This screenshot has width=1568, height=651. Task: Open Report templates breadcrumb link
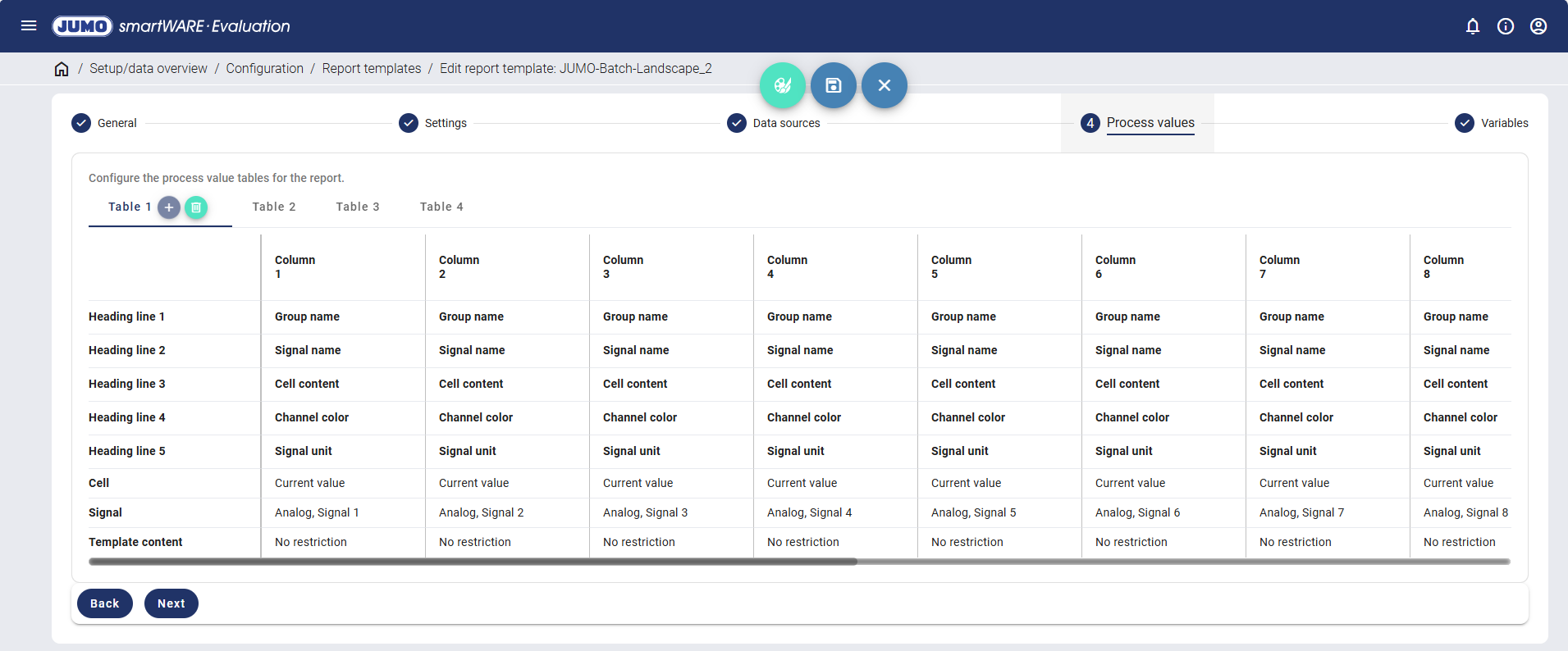click(x=371, y=69)
